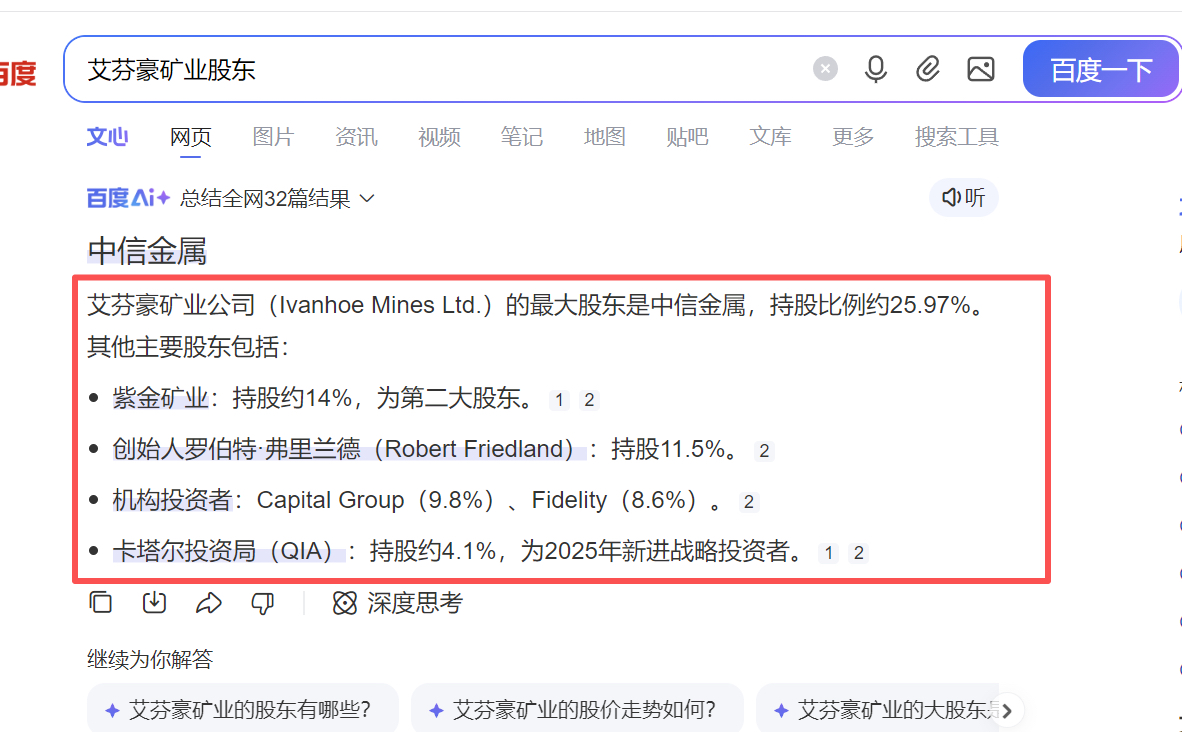Open citation 2 on 紫金矿业 line

[x=589, y=400]
